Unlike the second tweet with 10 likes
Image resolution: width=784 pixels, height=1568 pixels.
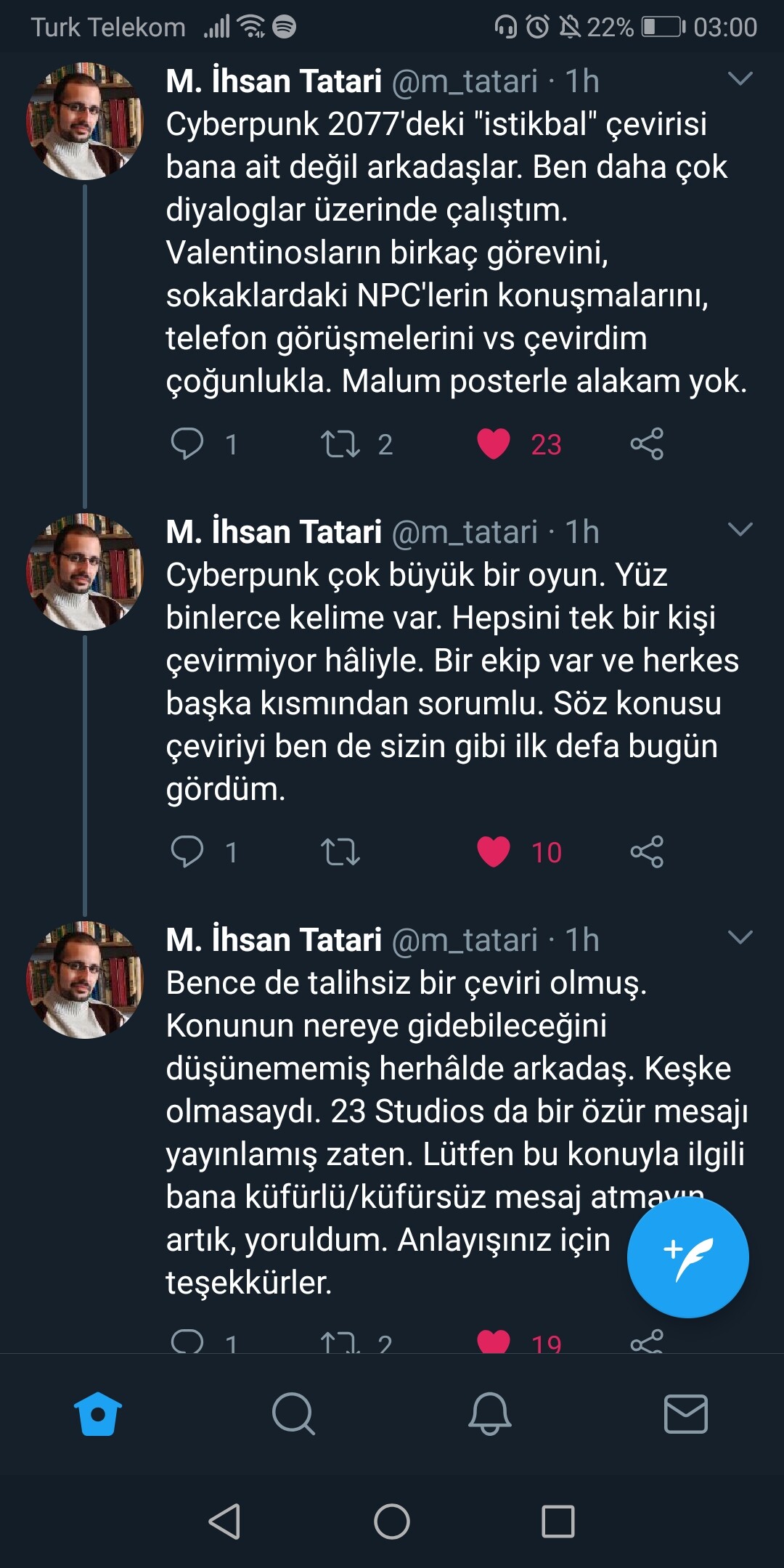pyautogui.click(x=494, y=852)
